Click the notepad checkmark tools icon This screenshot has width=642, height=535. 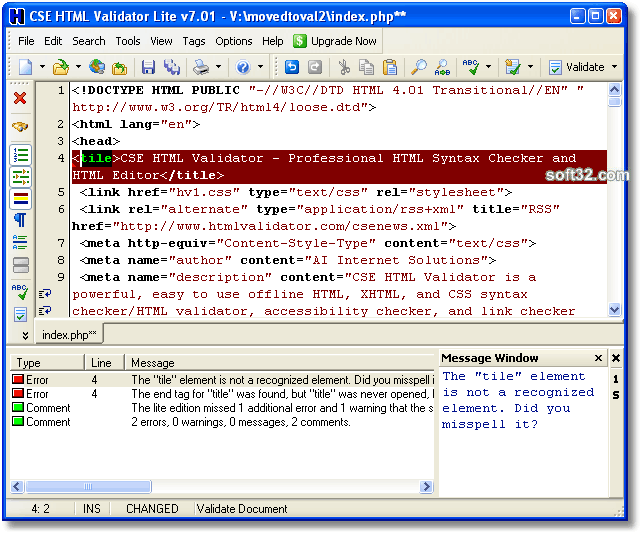pyautogui.click(x=513, y=67)
